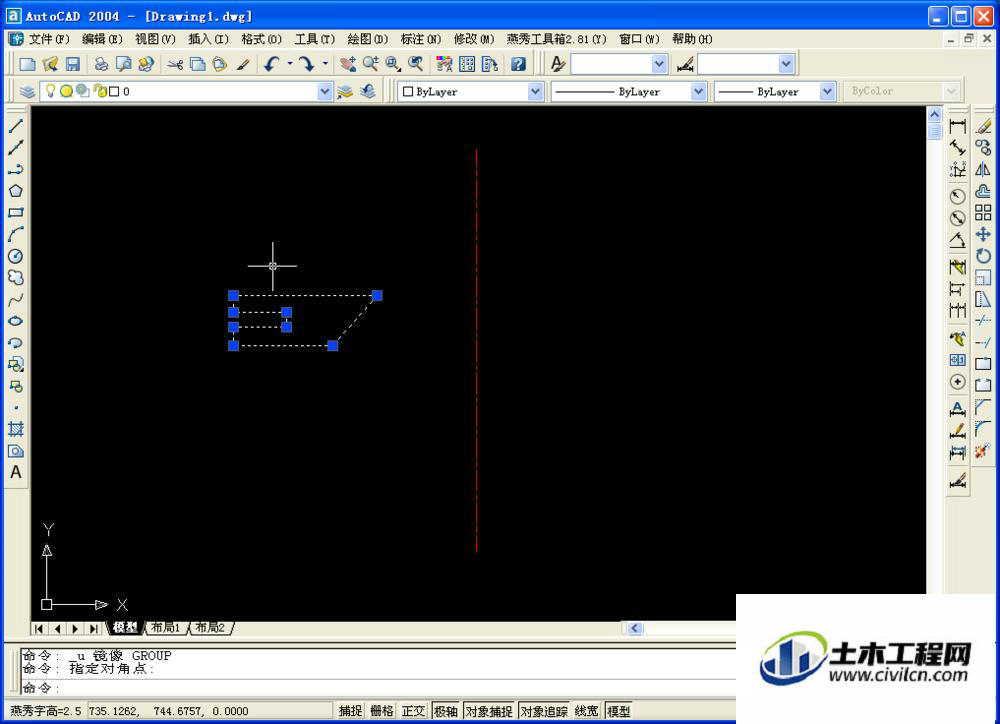Expand the layer list dropdown
The height and width of the screenshot is (724, 1000).
tap(325, 91)
